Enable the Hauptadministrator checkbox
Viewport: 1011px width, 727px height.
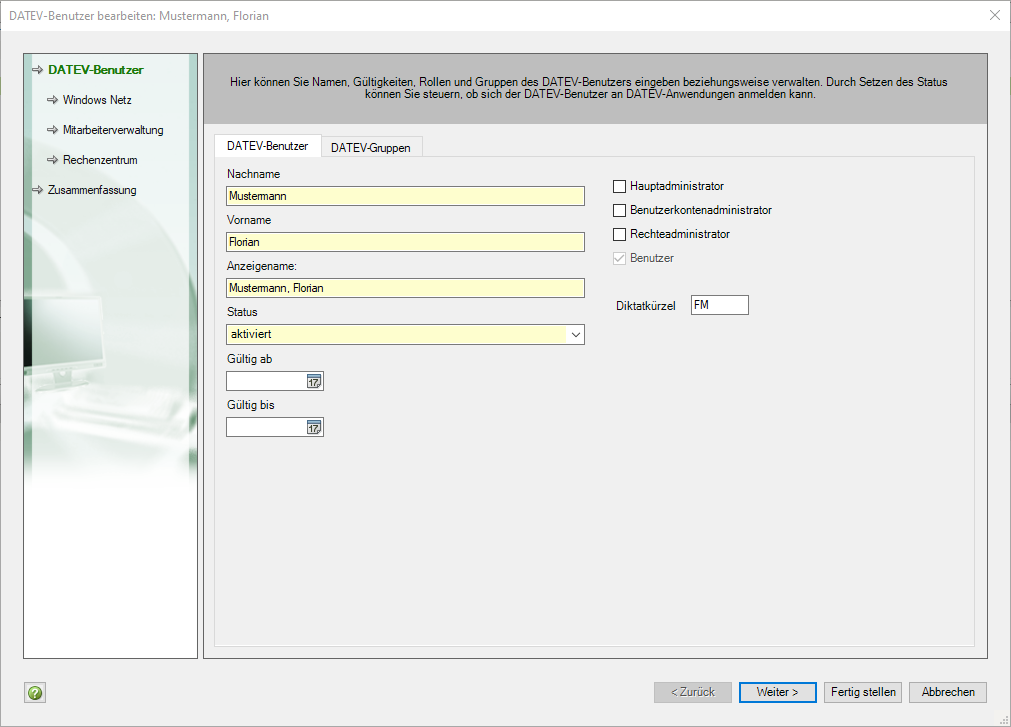[x=619, y=186]
